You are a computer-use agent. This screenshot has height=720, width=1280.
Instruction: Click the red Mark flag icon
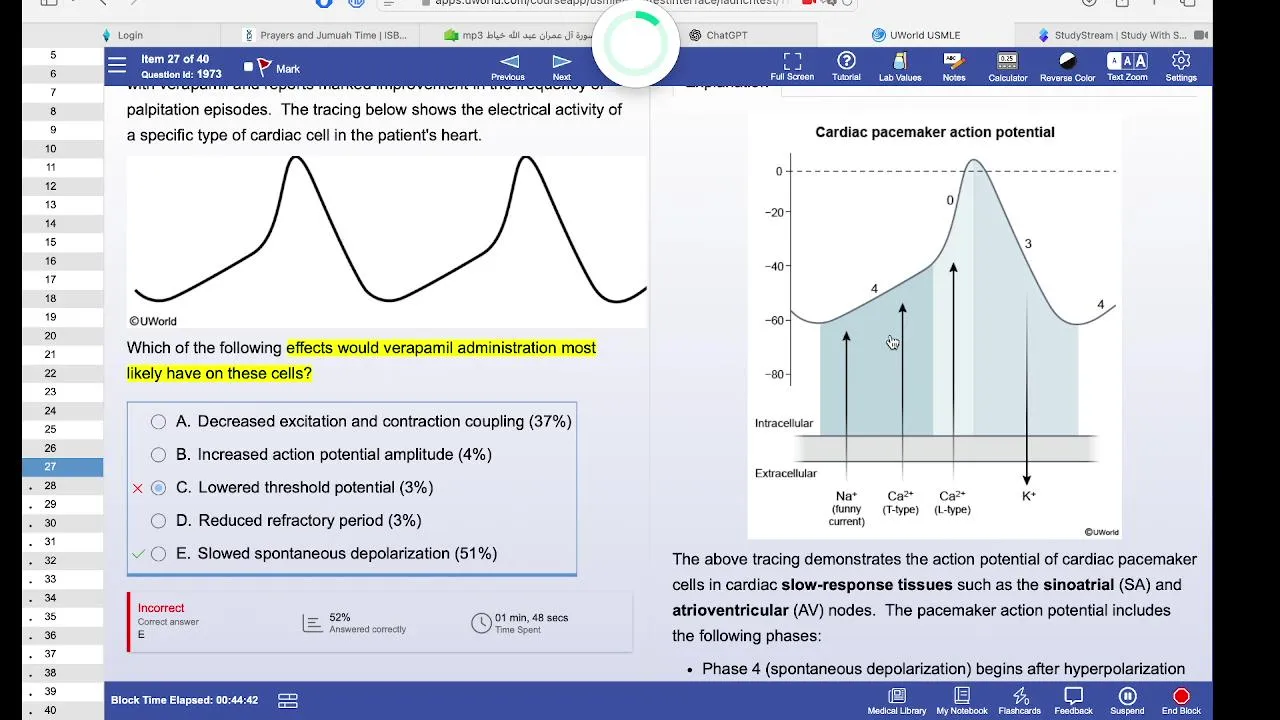(265, 68)
